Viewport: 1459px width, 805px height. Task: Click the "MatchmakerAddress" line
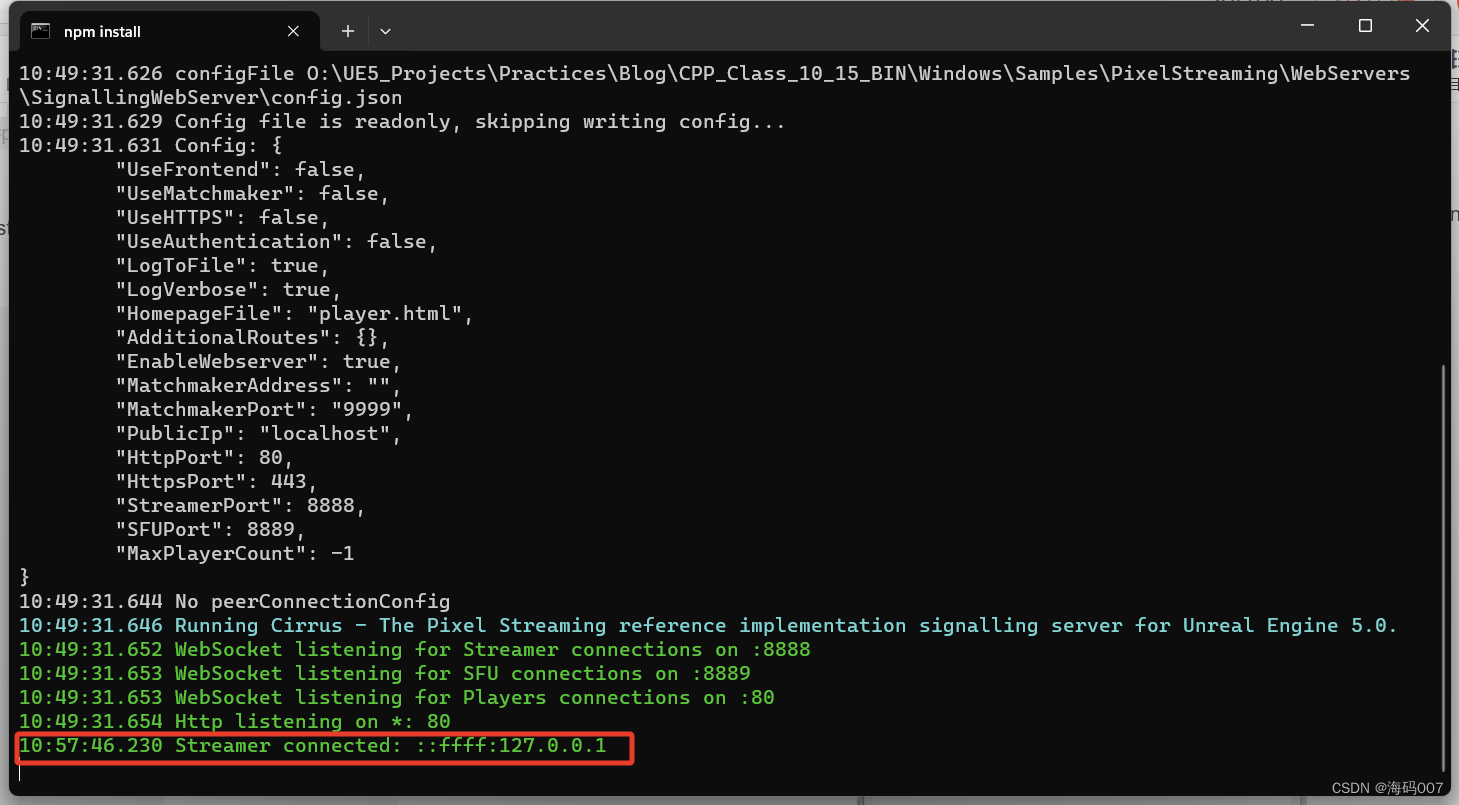coord(258,385)
